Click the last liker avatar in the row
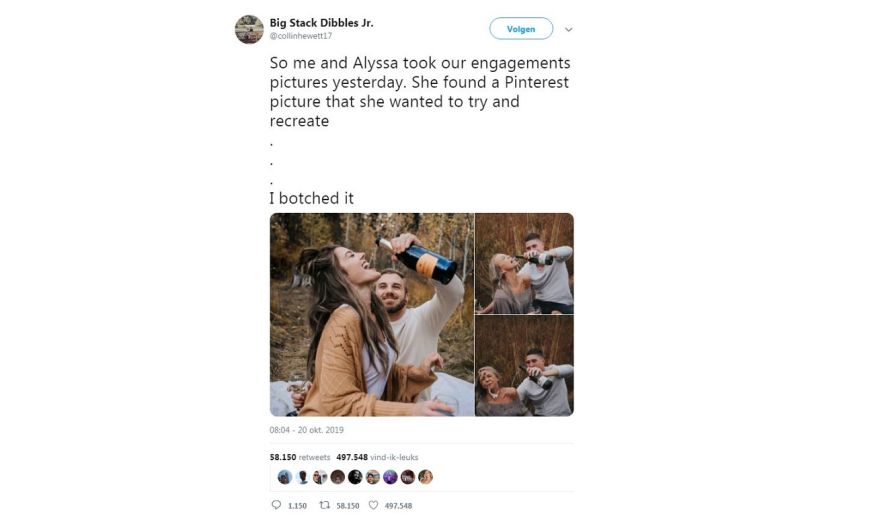The height and width of the screenshot is (526, 874). (x=425, y=477)
